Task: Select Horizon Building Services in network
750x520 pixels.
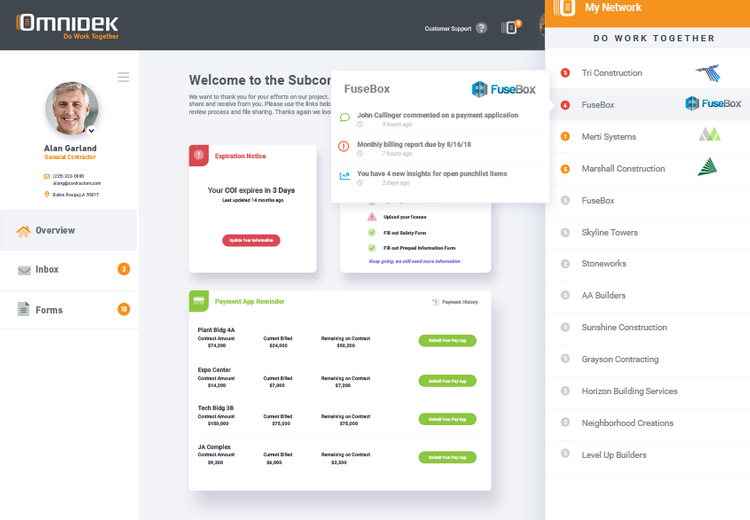Action: point(648,391)
